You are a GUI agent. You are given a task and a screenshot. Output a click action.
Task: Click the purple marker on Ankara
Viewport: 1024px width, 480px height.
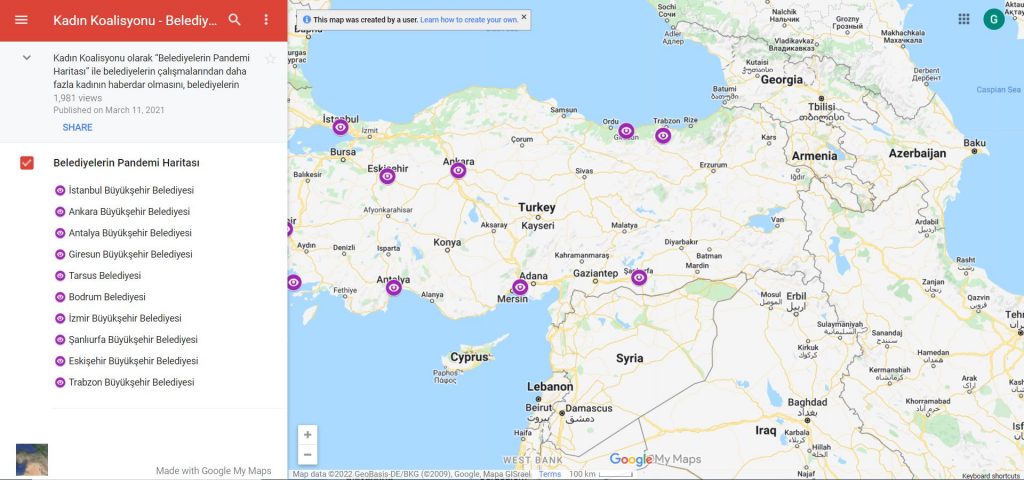458,170
